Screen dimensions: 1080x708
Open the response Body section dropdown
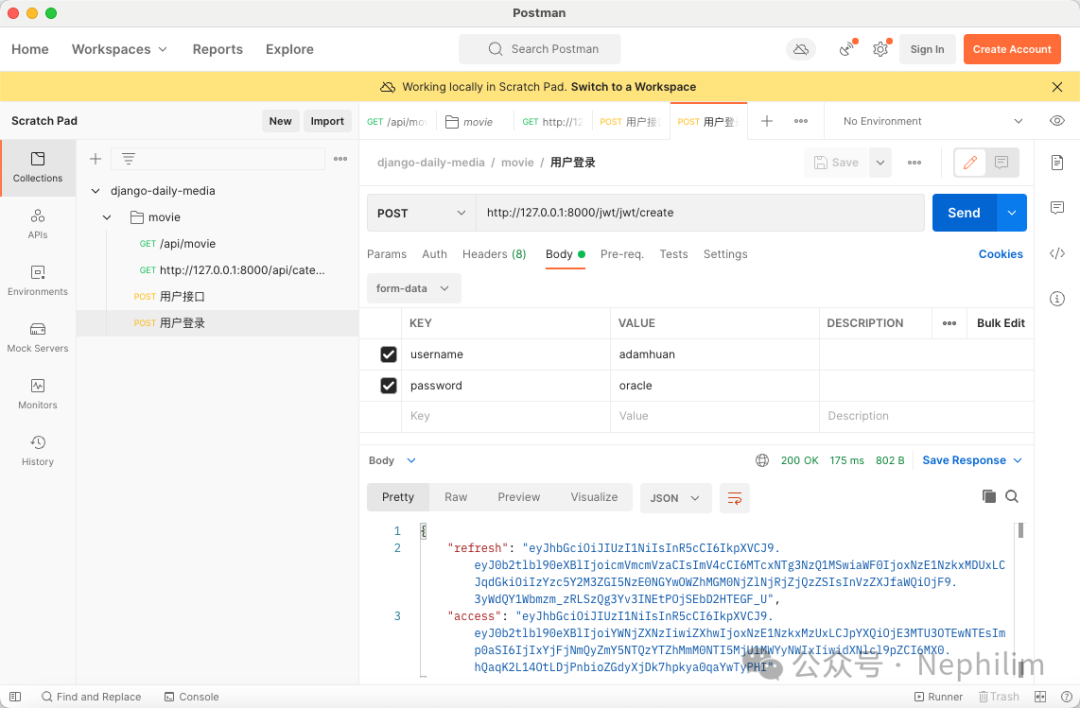click(x=393, y=460)
